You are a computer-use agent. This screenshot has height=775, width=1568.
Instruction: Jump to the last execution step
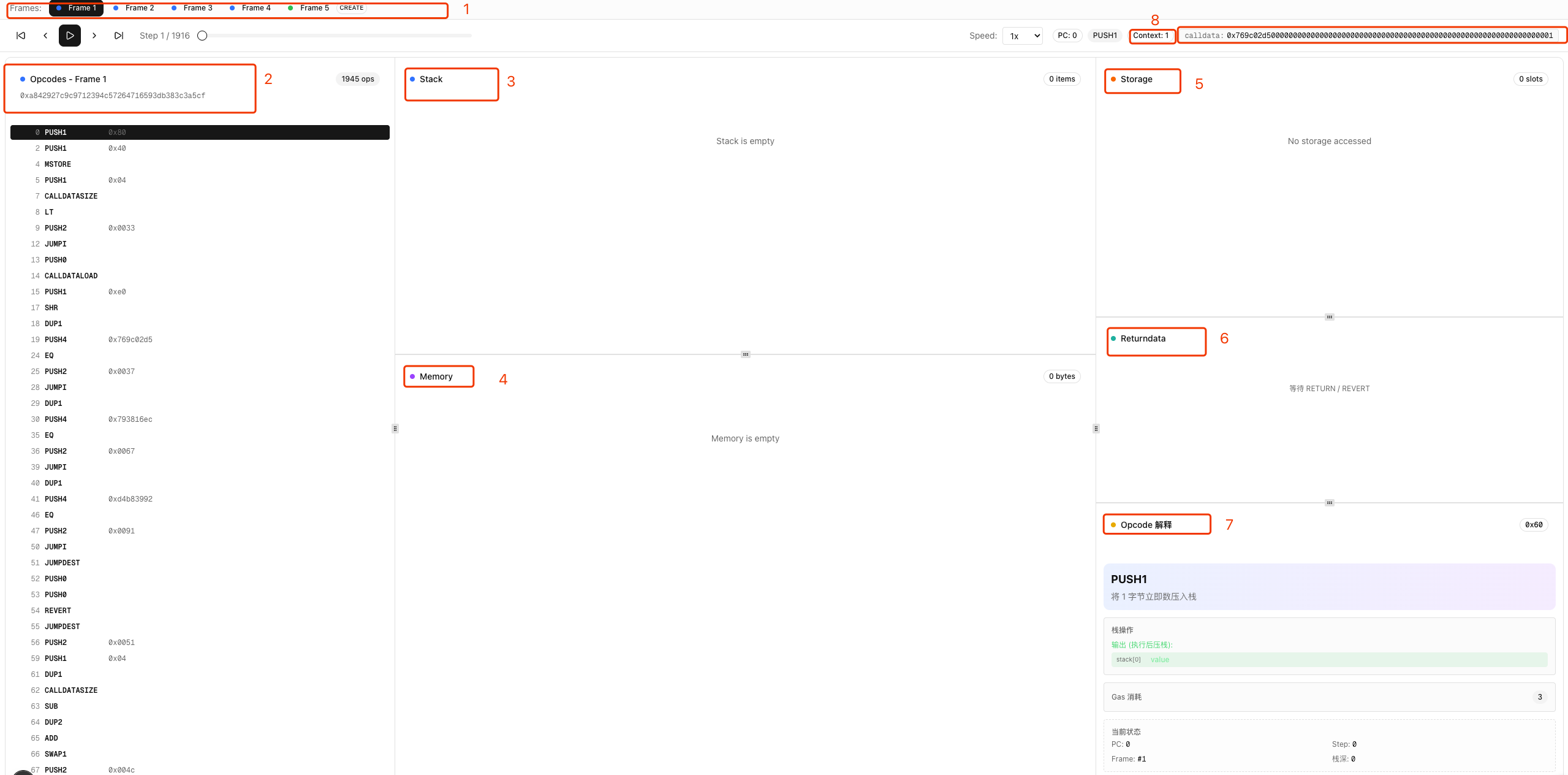[x=119, y=35]
